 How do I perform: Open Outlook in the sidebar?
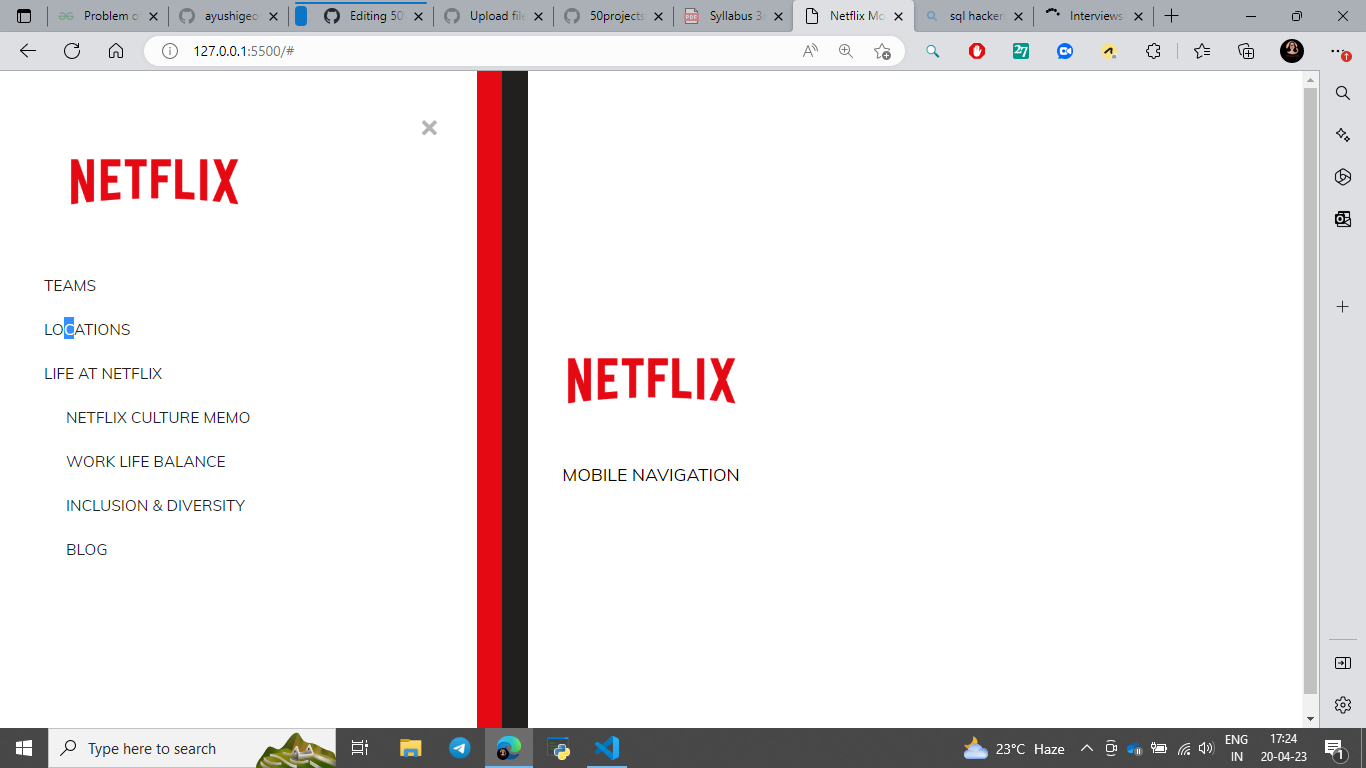[1343, 219]
